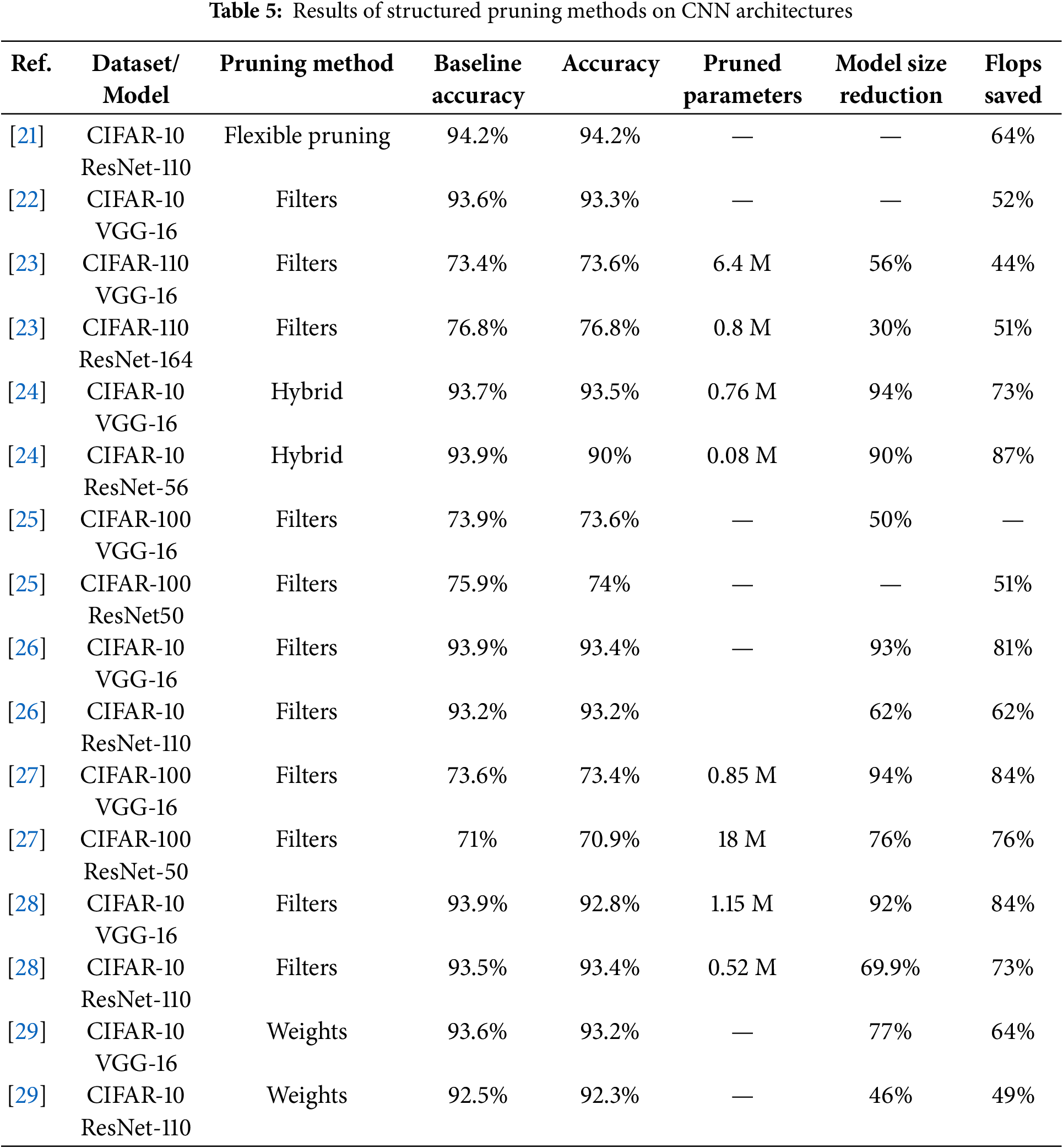Click reference 26 on the 93.4% accuracy row
1063x1148 pixels.
tap(27, 648)
